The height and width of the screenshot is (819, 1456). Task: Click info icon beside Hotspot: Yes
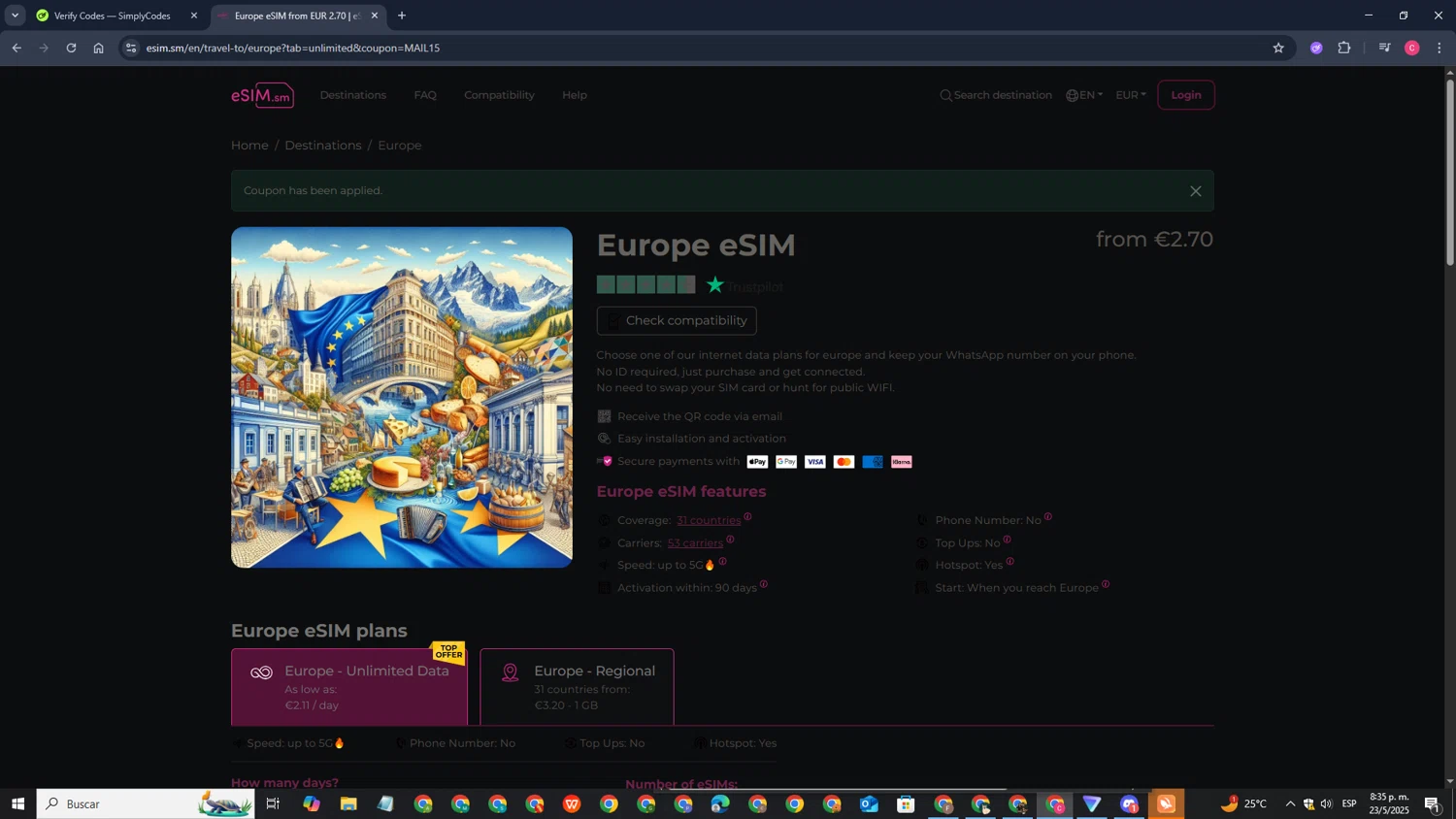pyautogui.click(x=1010, y=561)
